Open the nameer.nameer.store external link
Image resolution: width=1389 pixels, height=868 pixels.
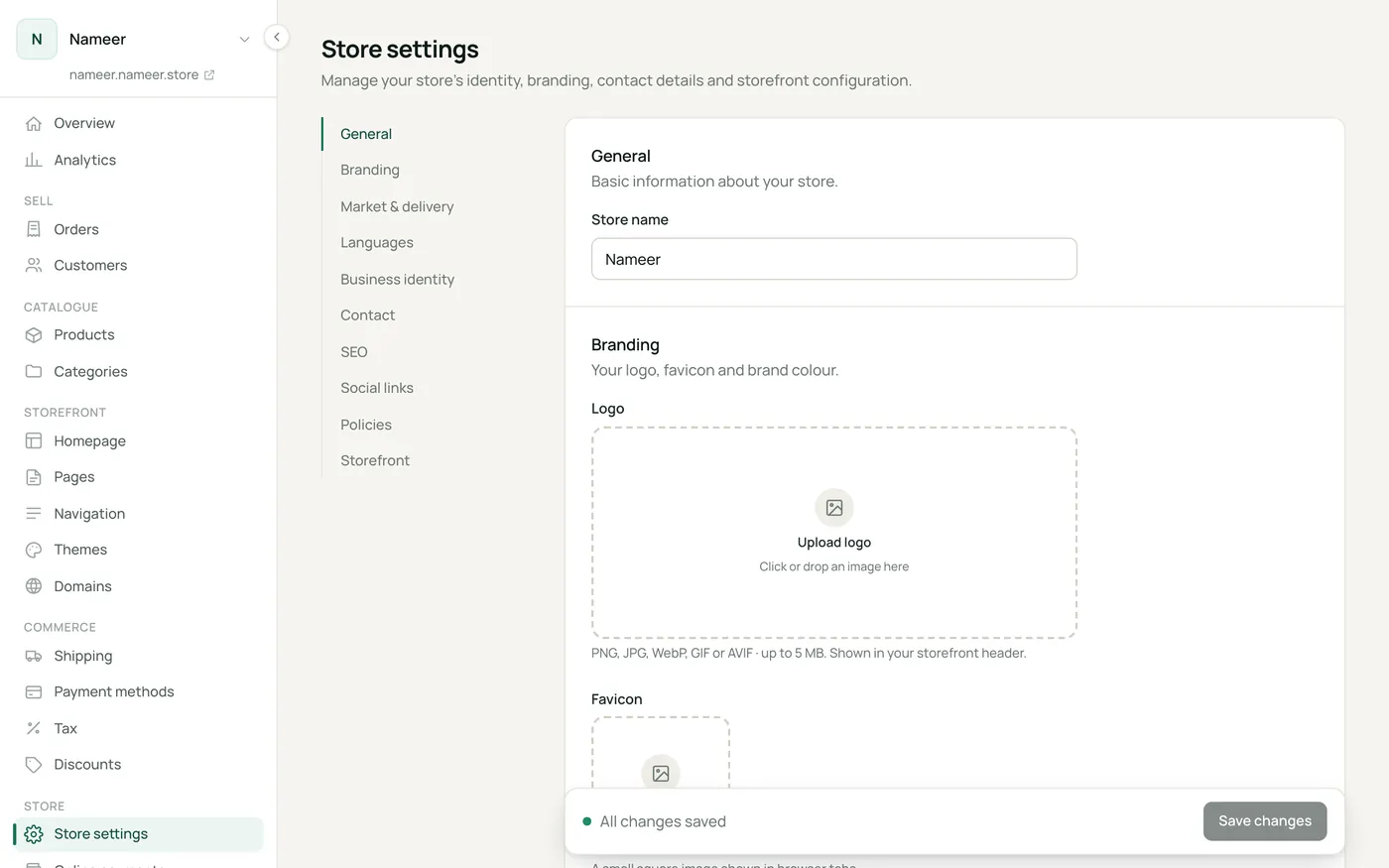[x=142, y=74]
